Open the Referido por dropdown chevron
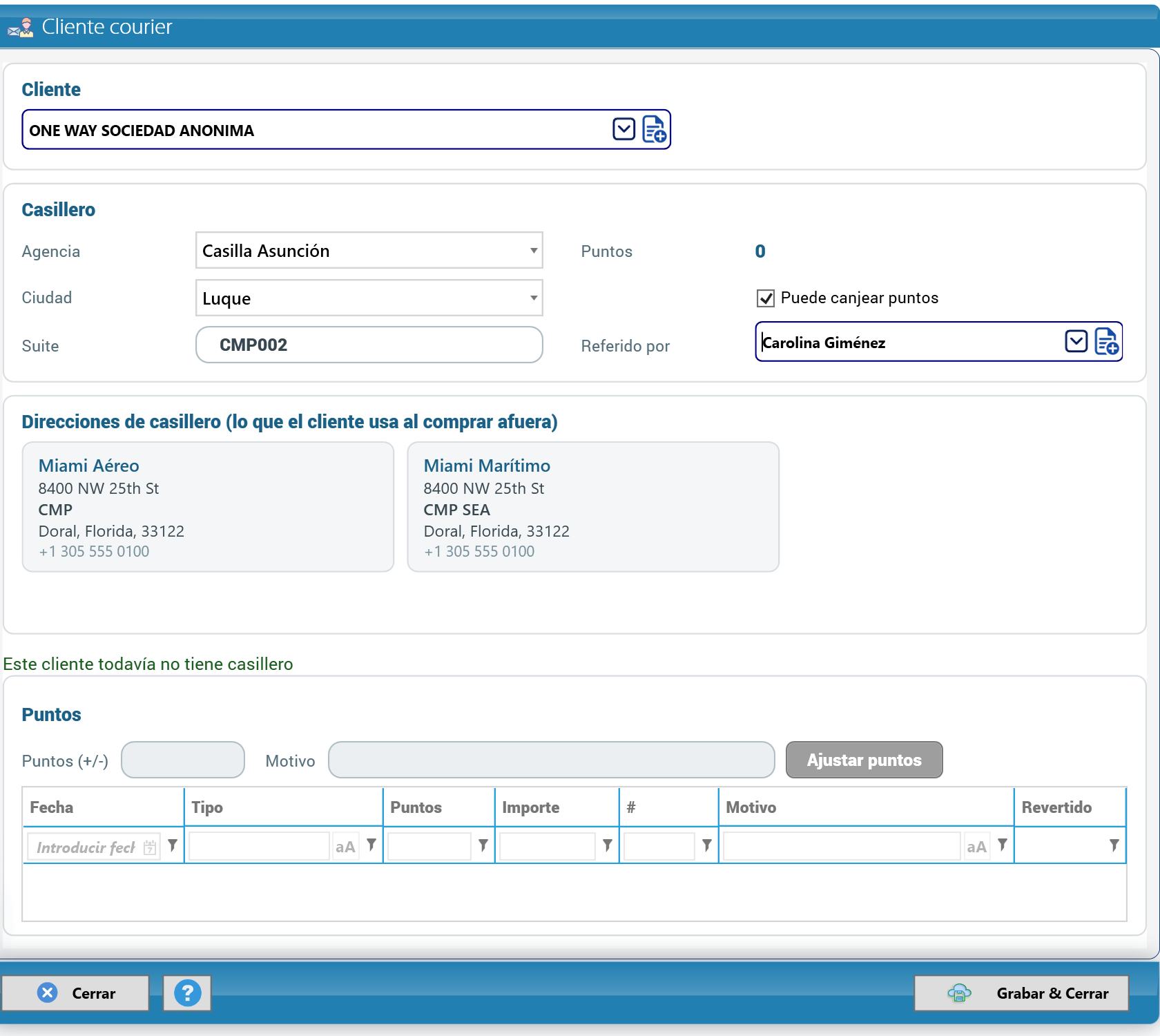 pyautogui.click(x=1076, y=341)
